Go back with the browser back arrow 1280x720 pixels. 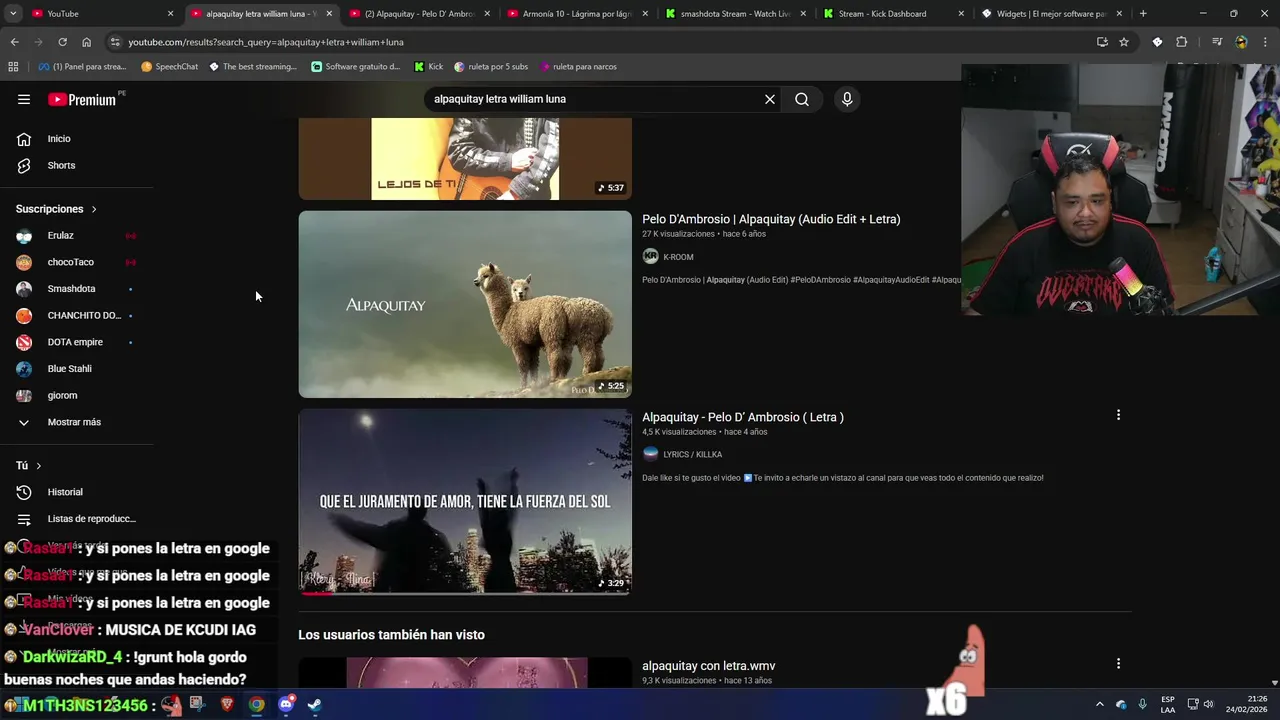[14, 42]
